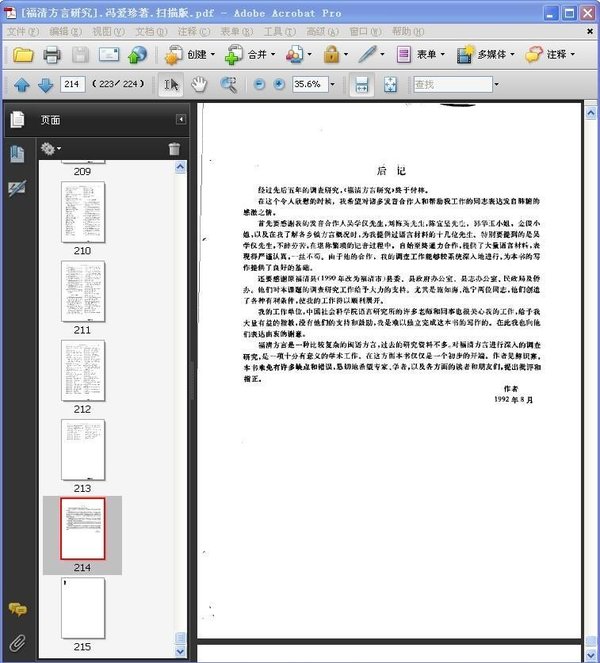Zoom out with the minus button
This screenshot has width=600, height=663.
point(259,85)
